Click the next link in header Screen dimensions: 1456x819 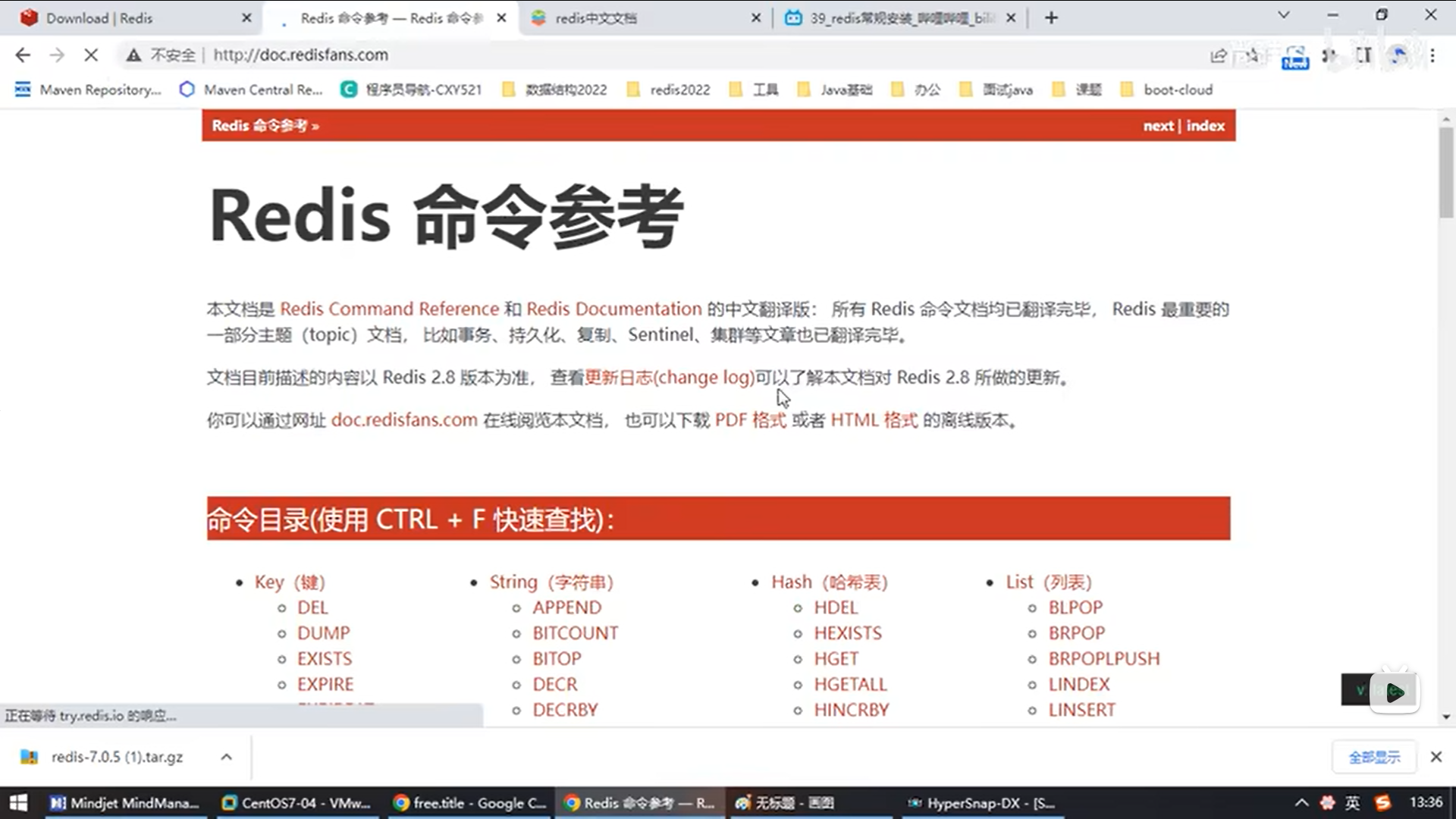[1158, 125]
